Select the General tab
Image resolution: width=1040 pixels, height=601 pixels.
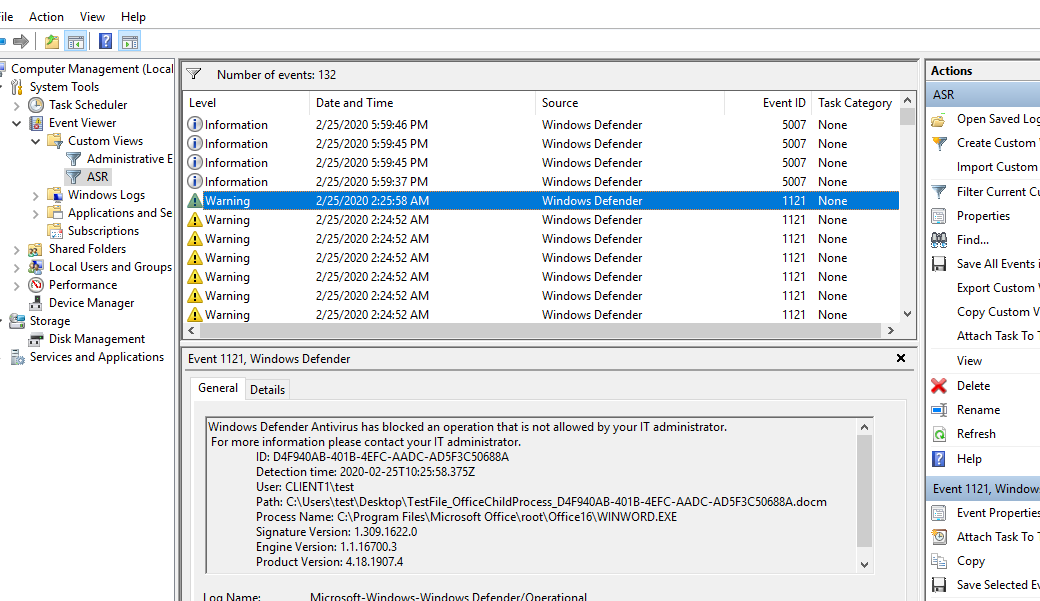[218, 388]
